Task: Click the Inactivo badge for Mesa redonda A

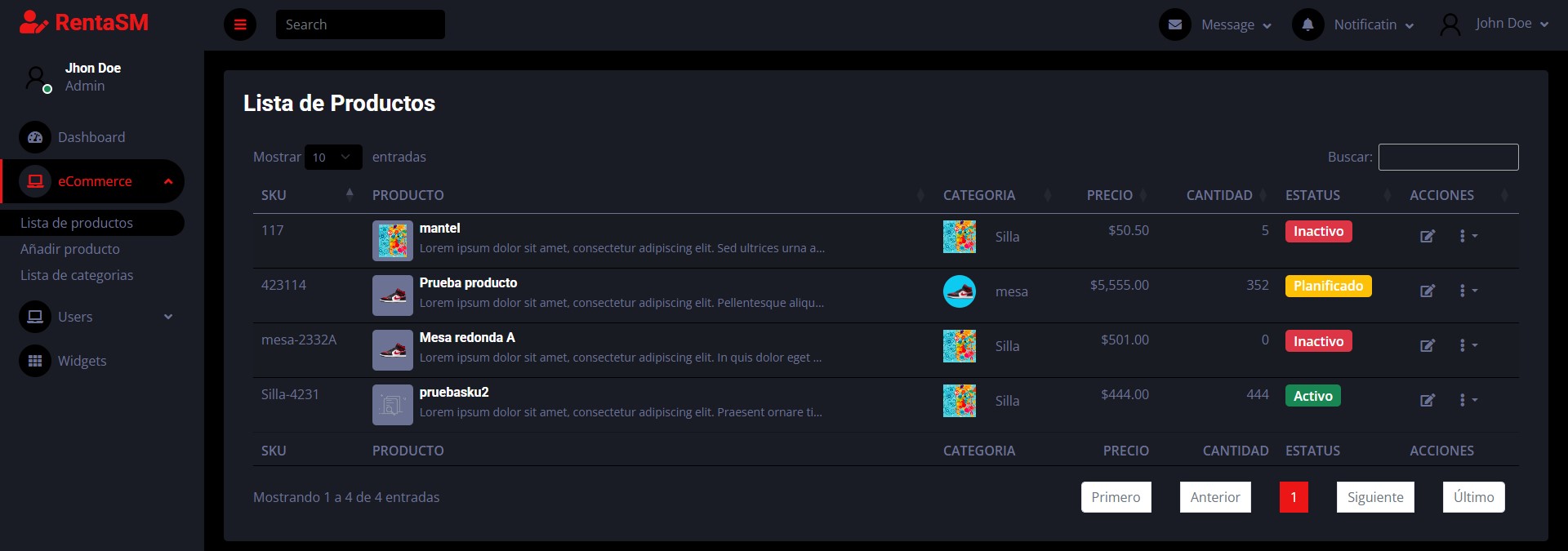Action: pyautogui.click(x=1318, y=341)
